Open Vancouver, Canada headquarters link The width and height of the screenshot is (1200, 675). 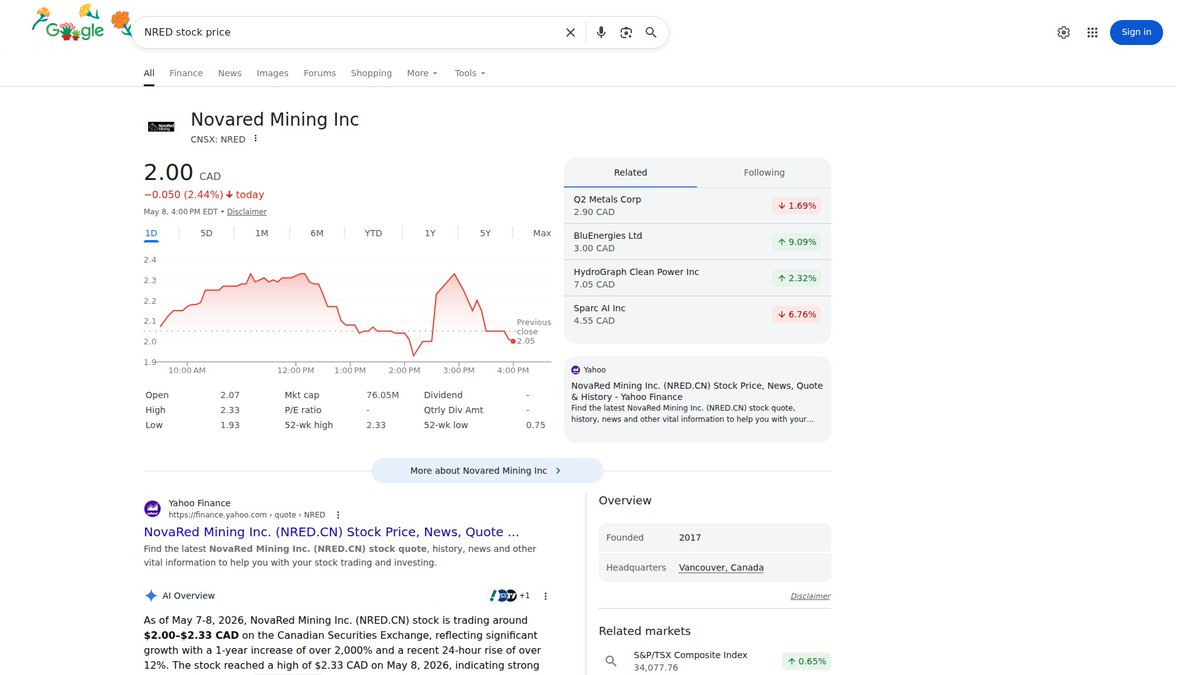(x=721, y=567)
